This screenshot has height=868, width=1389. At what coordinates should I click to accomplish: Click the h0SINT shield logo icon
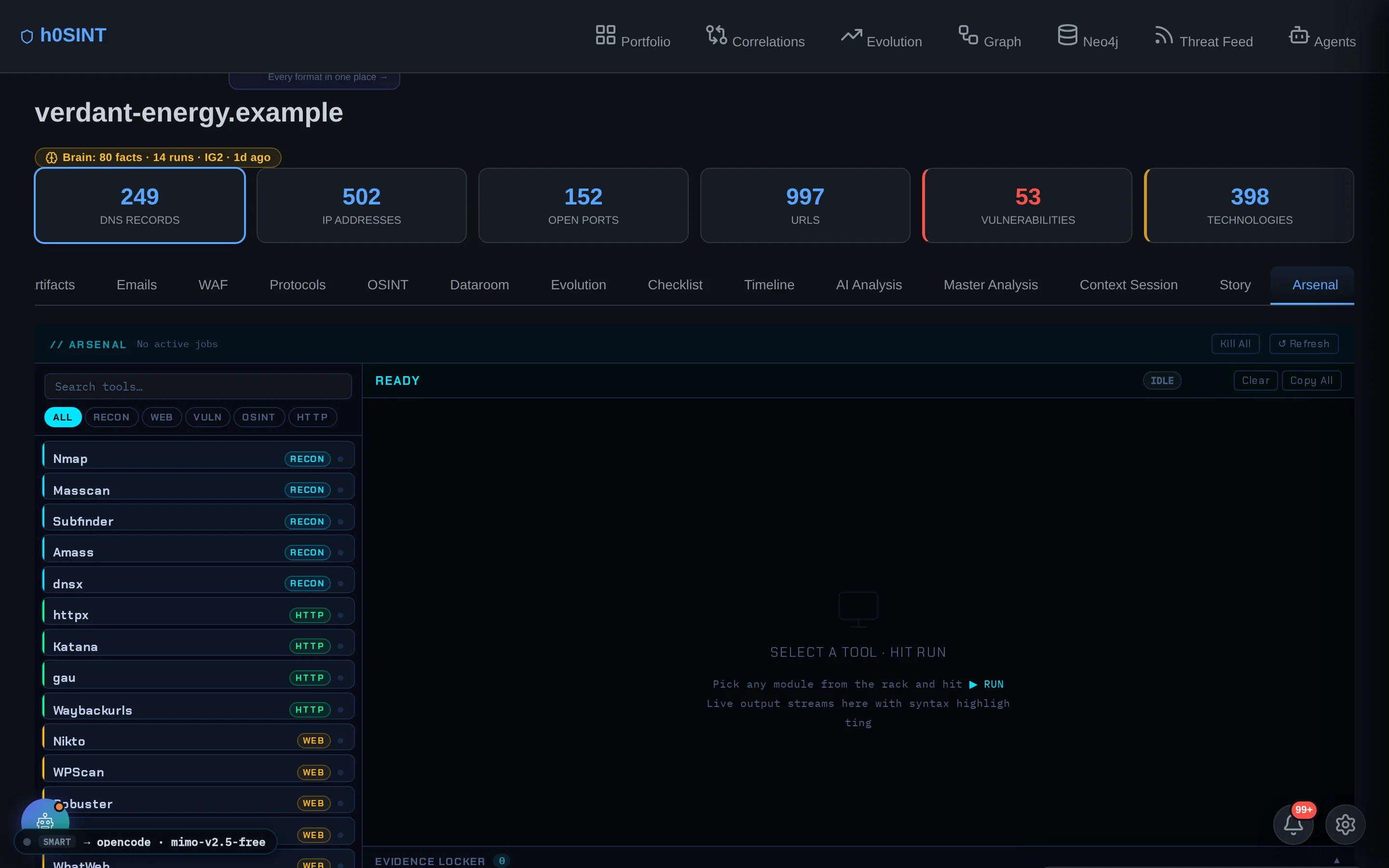27,37
